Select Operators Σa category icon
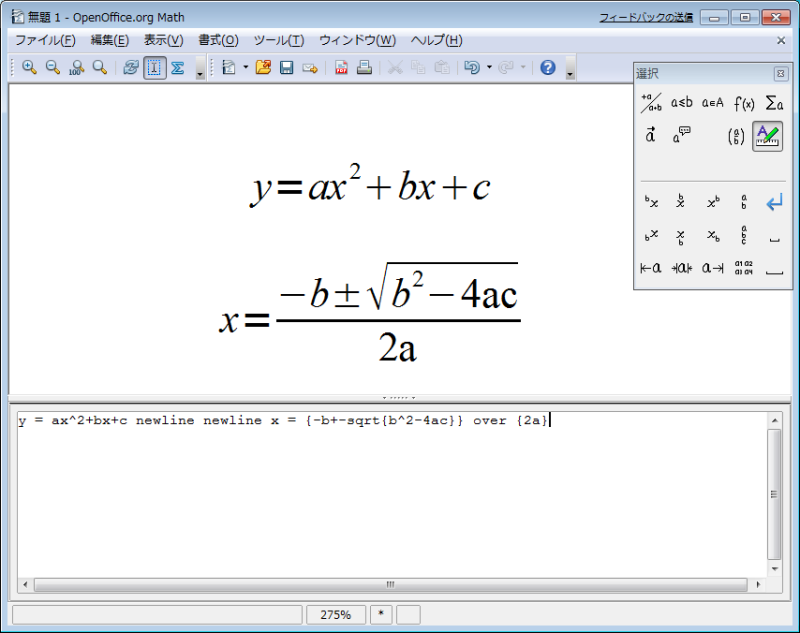Image resolution: width=800 pixels, height=633 pixels. [x=774, y=104]
